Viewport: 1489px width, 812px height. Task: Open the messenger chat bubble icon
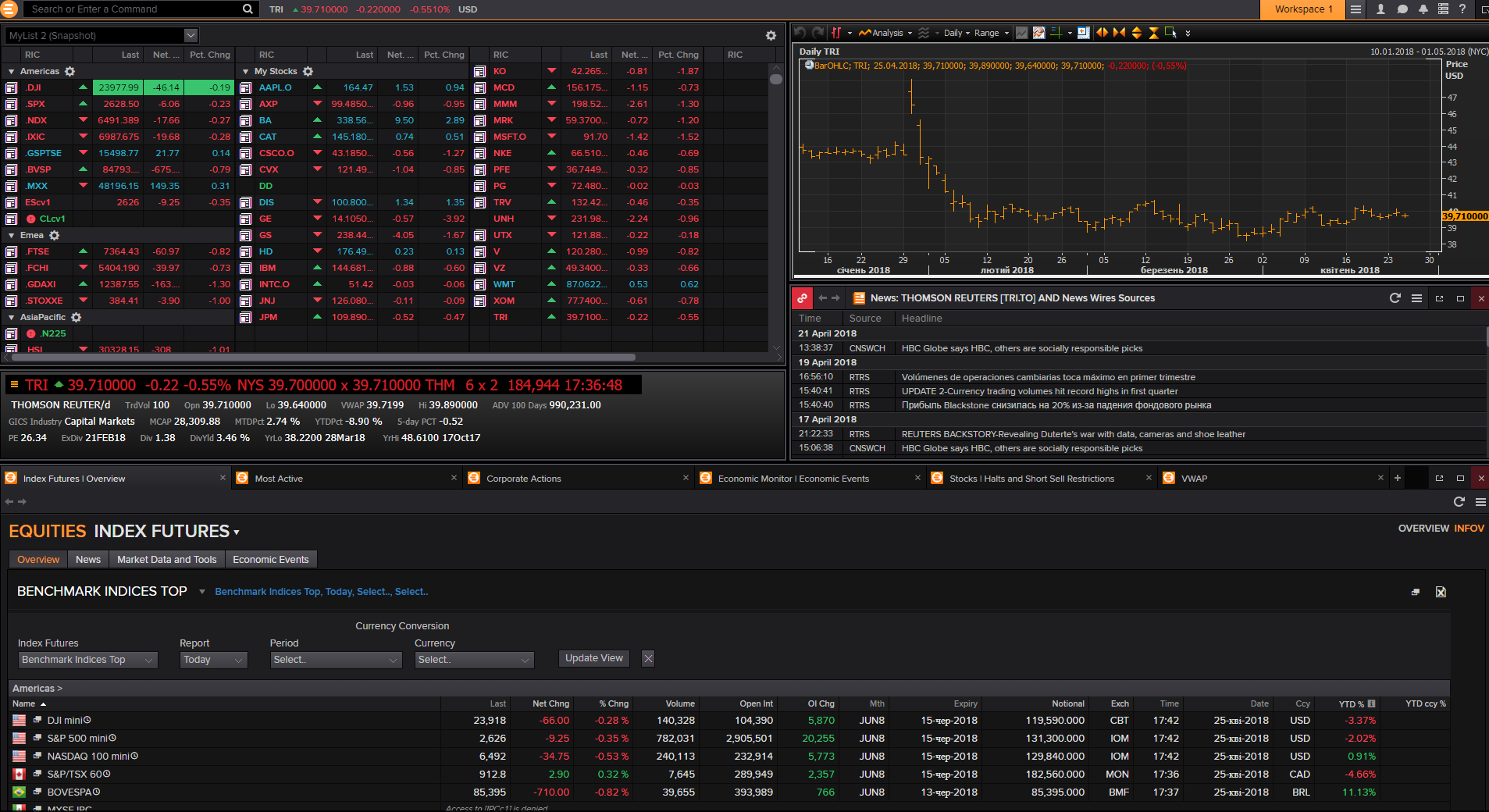click(x=1402, y=9)
